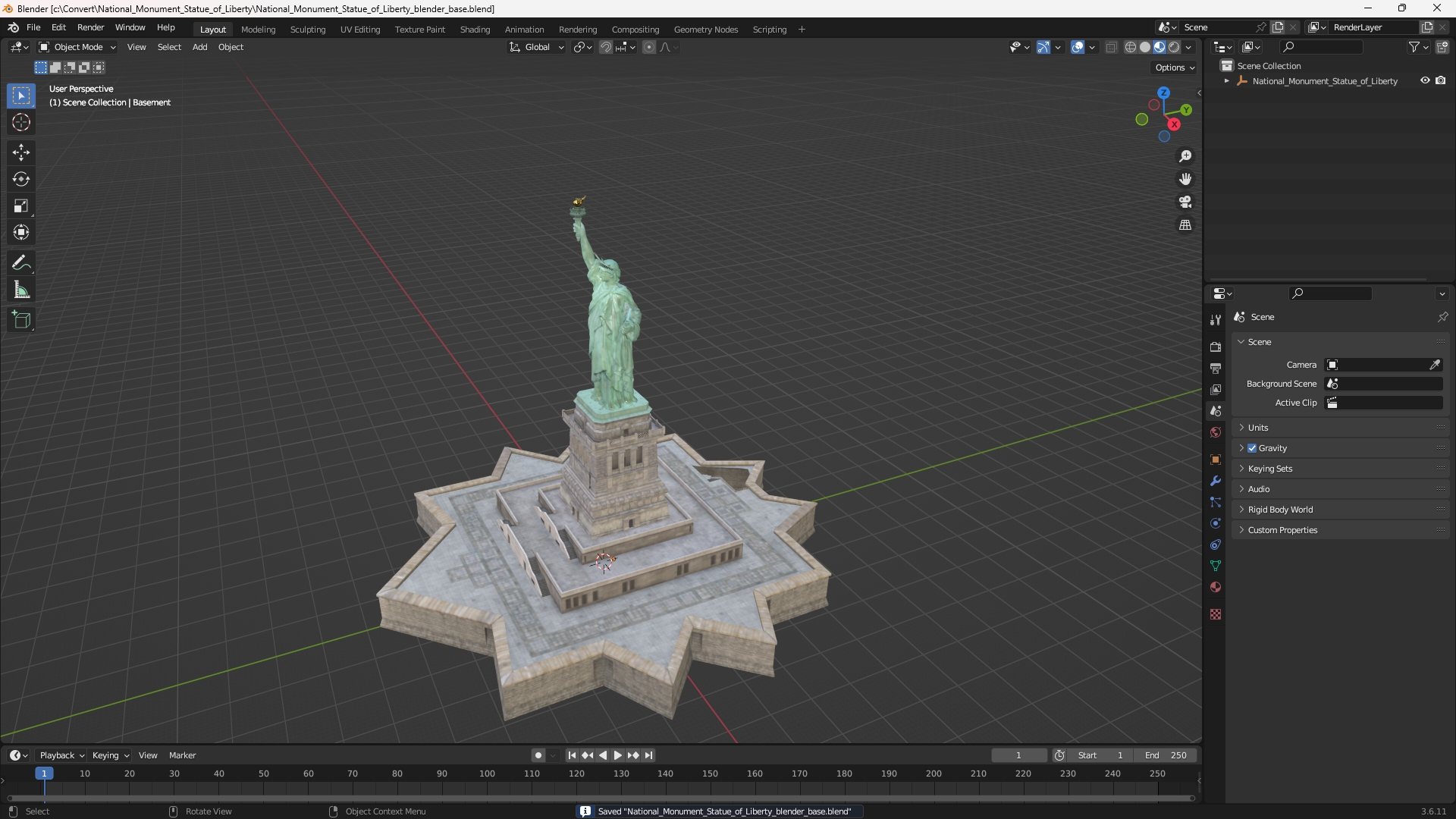Open the Object Mode dropdown

77,47
